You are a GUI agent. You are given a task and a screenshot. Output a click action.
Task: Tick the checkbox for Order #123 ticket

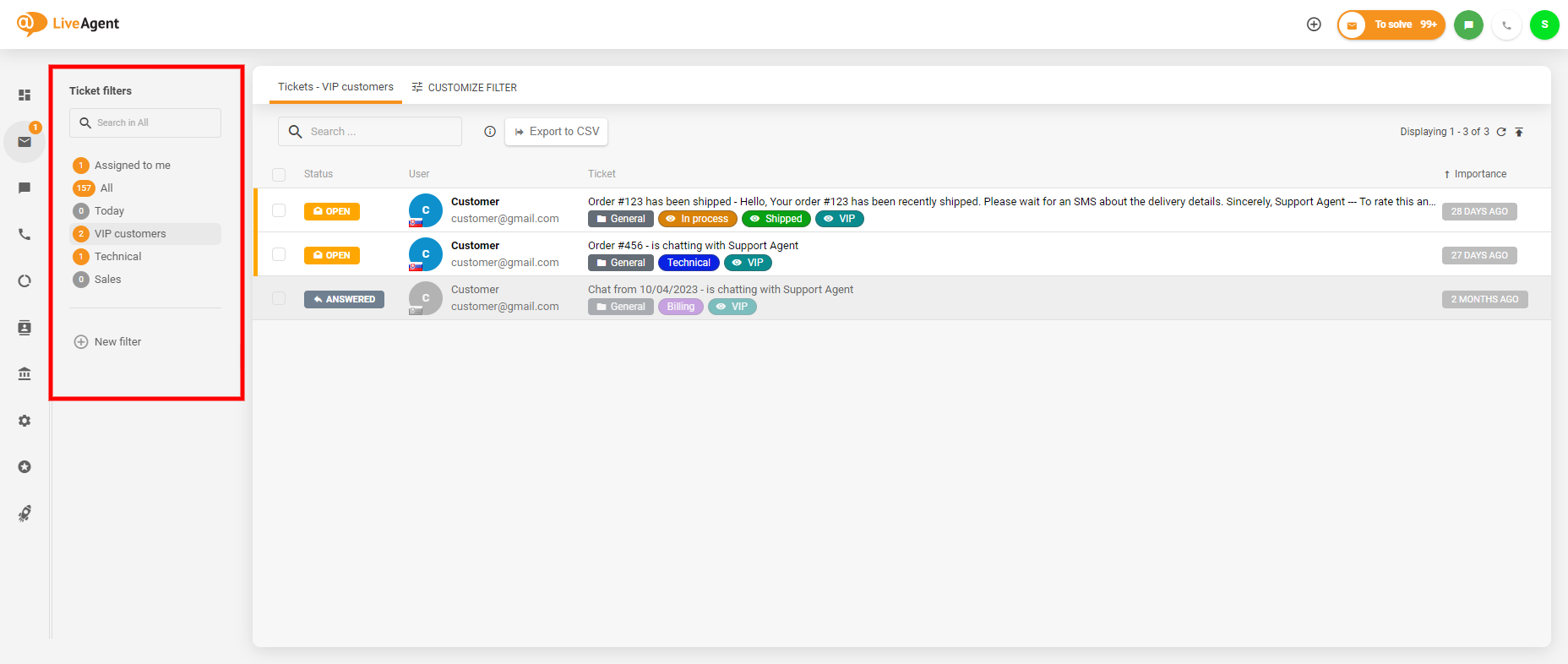[x=279, y=210]
